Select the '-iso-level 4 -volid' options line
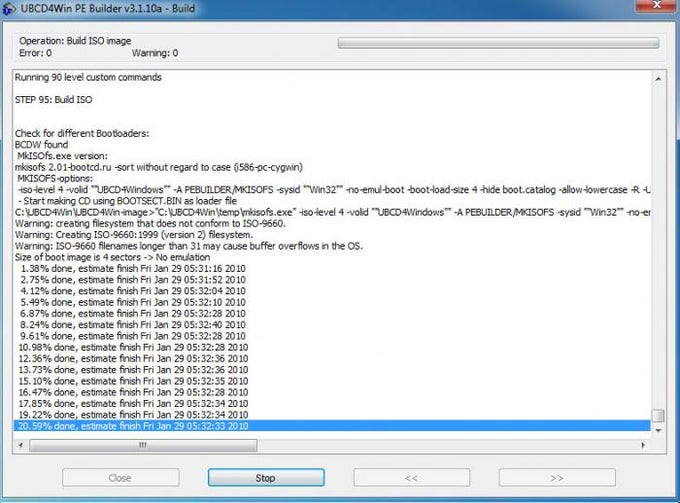Screen dimensions: 680x503 tap(332, 189)
